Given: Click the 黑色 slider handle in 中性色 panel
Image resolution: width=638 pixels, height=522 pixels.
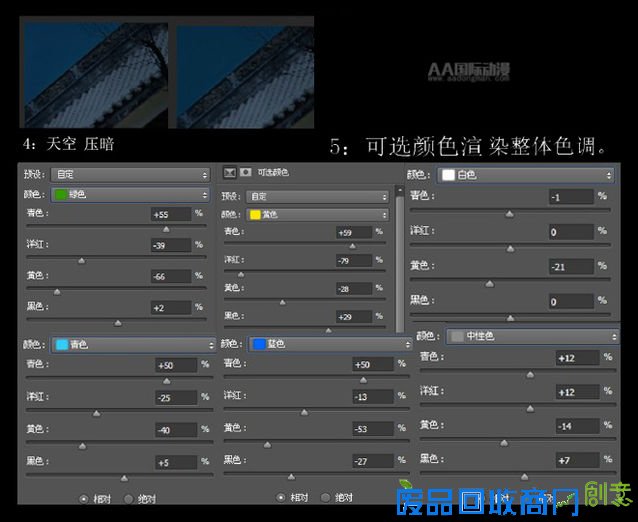Looking at the screenshot, I should tap(524, 476).
